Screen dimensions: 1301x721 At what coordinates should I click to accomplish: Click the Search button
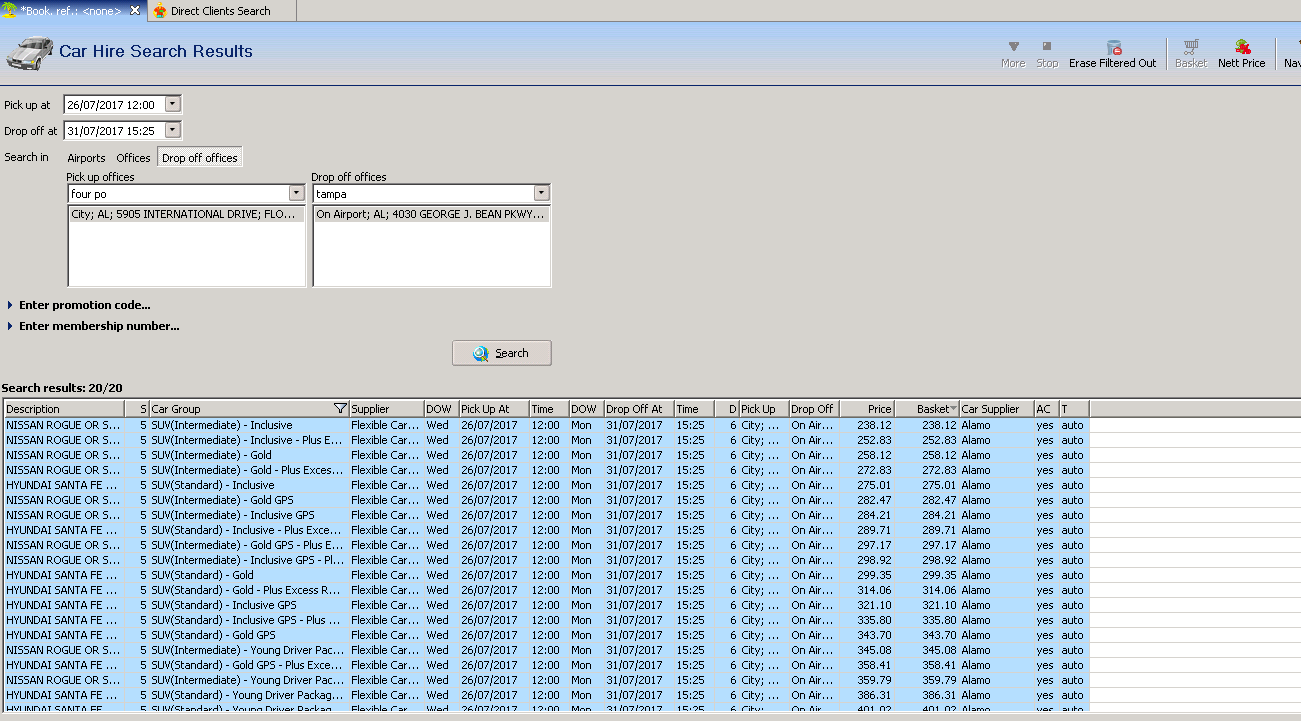point(502,353)
